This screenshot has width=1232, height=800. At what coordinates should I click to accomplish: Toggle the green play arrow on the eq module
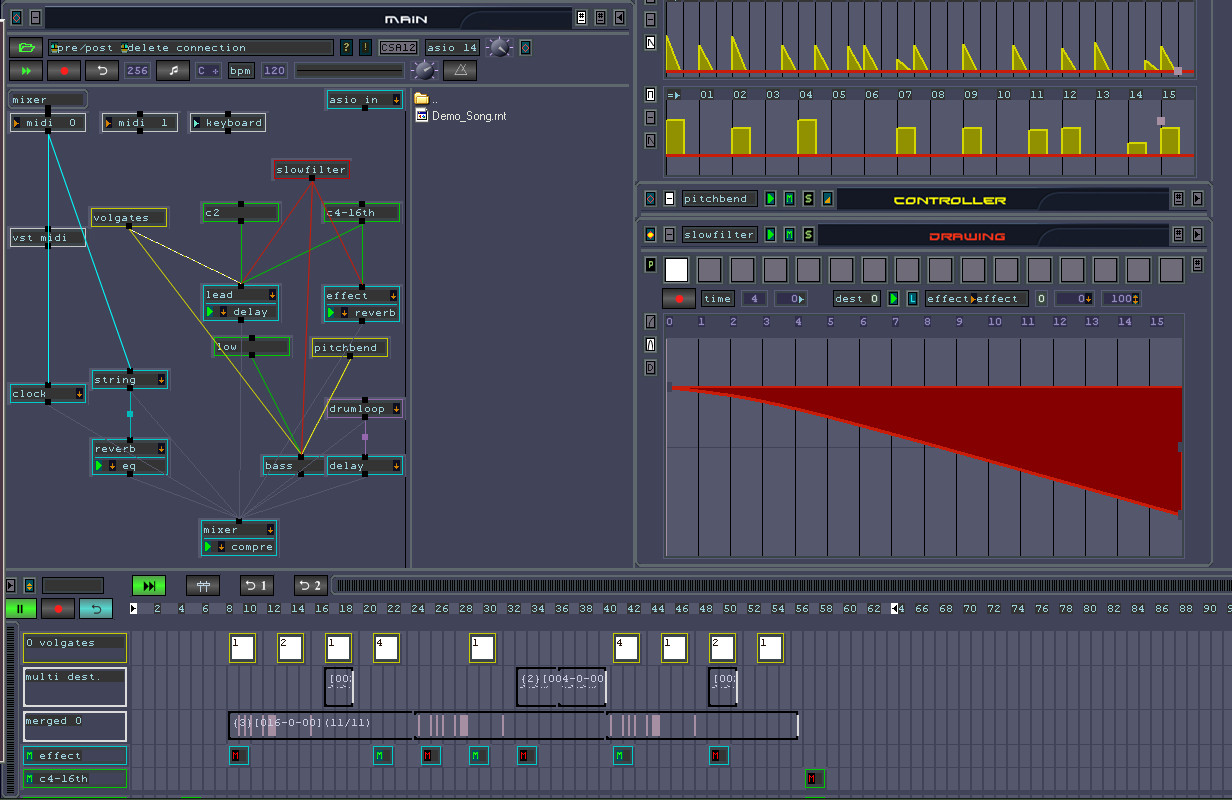(x=100, y=466)
